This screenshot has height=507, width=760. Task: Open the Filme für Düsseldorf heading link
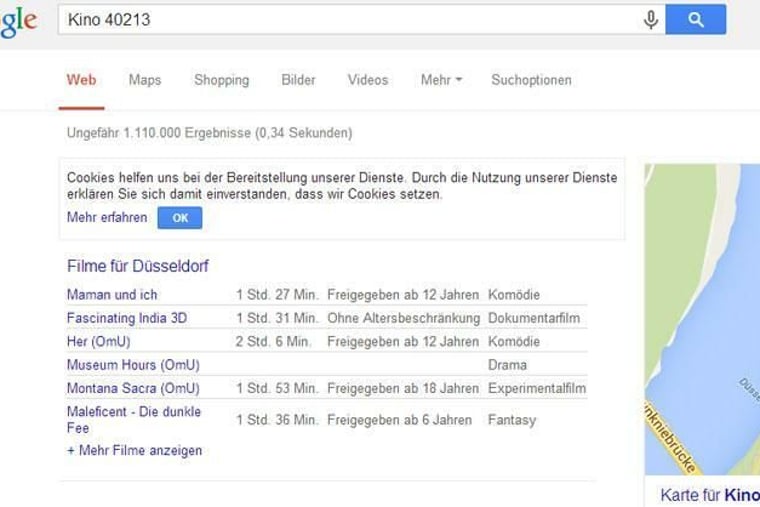(137, 266)
